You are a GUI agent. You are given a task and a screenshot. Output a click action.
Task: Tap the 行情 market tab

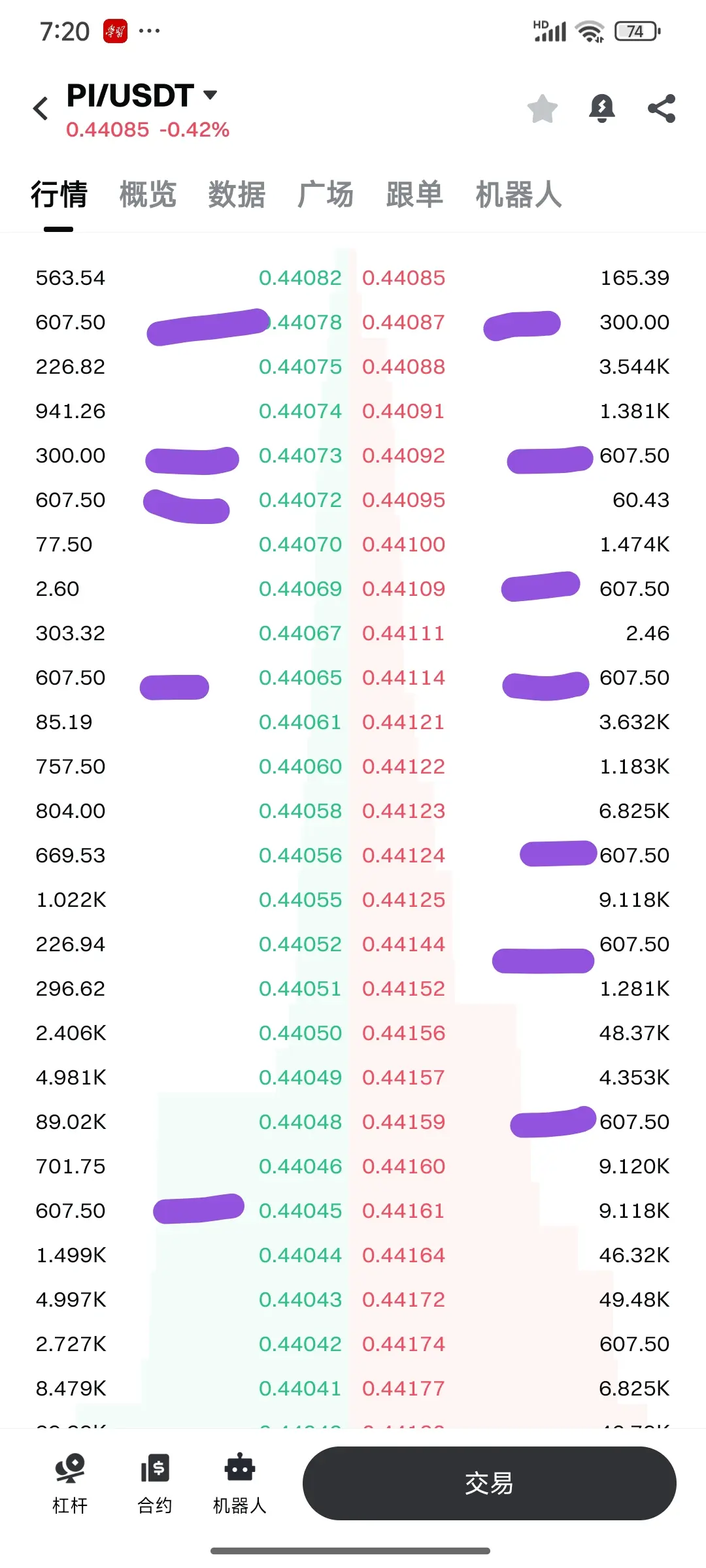coord(59,195)
